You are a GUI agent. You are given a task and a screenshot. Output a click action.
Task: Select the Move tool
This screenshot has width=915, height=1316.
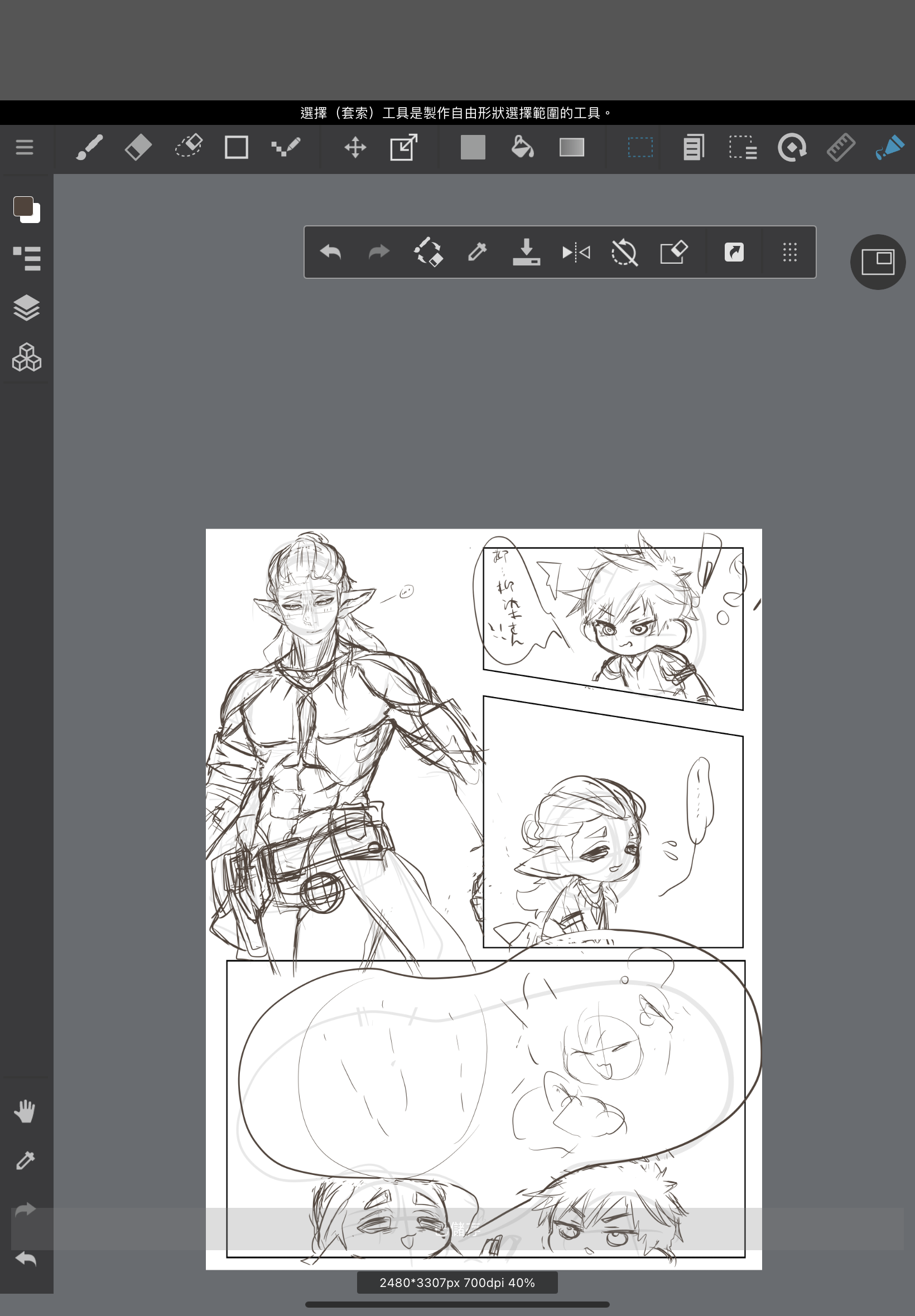(x=355, y=147)
